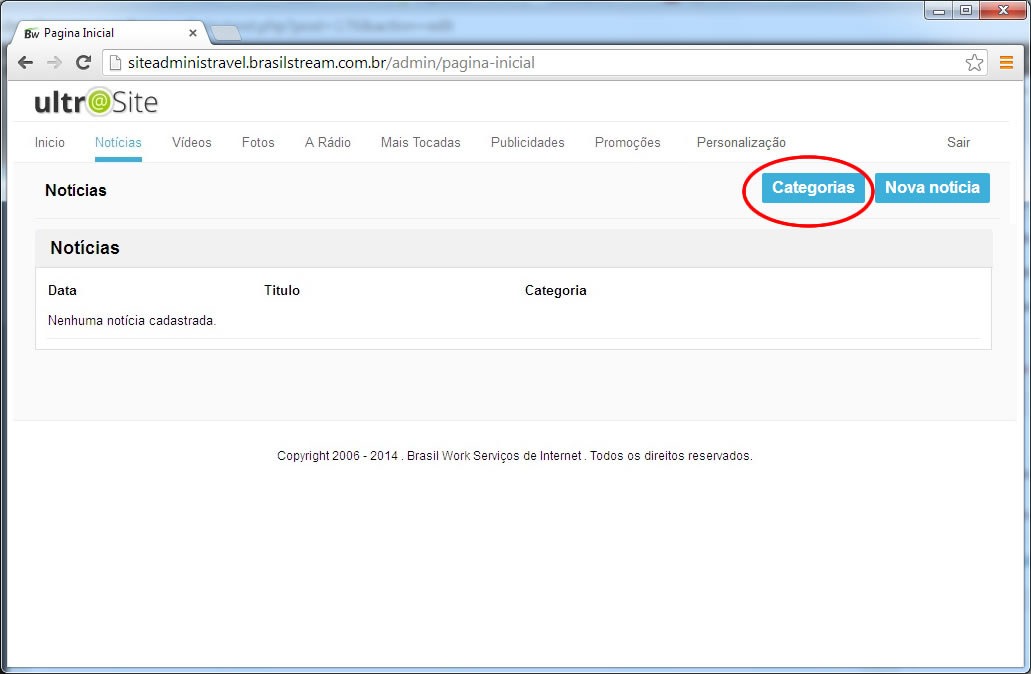This screenshot has height=674, width=1031.
Task: Go to the Fotos section
Action: (258, 143)
